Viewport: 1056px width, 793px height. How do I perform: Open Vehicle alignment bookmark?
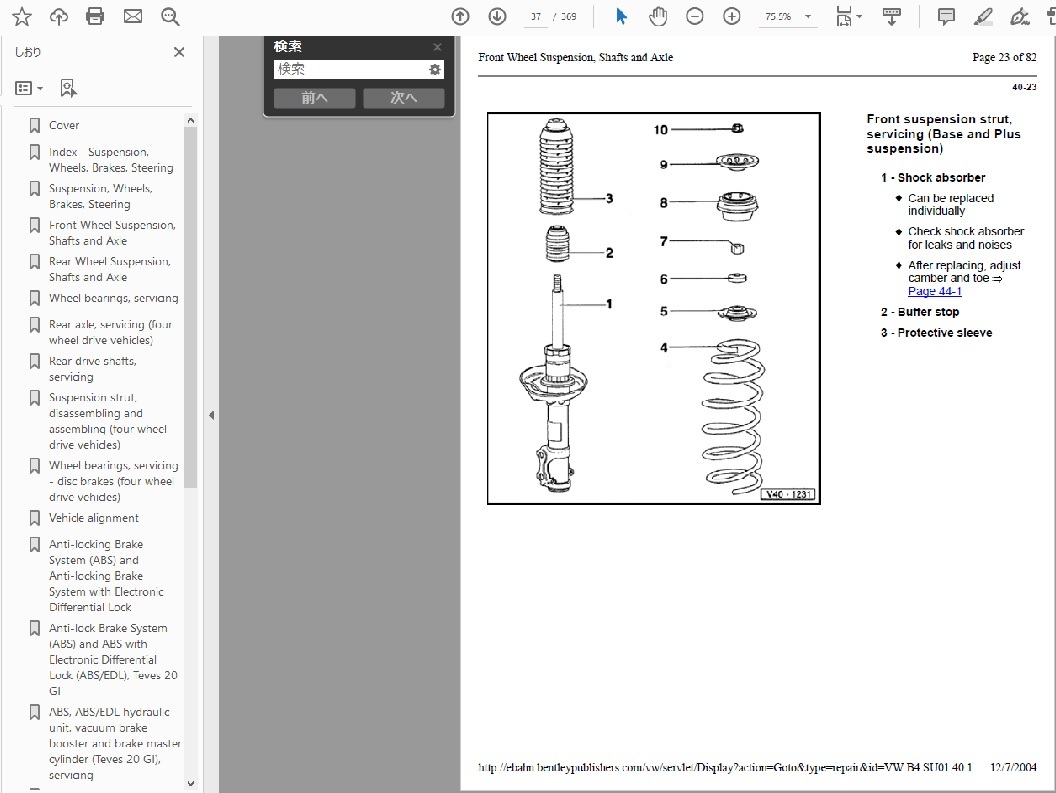click(94, 518)
